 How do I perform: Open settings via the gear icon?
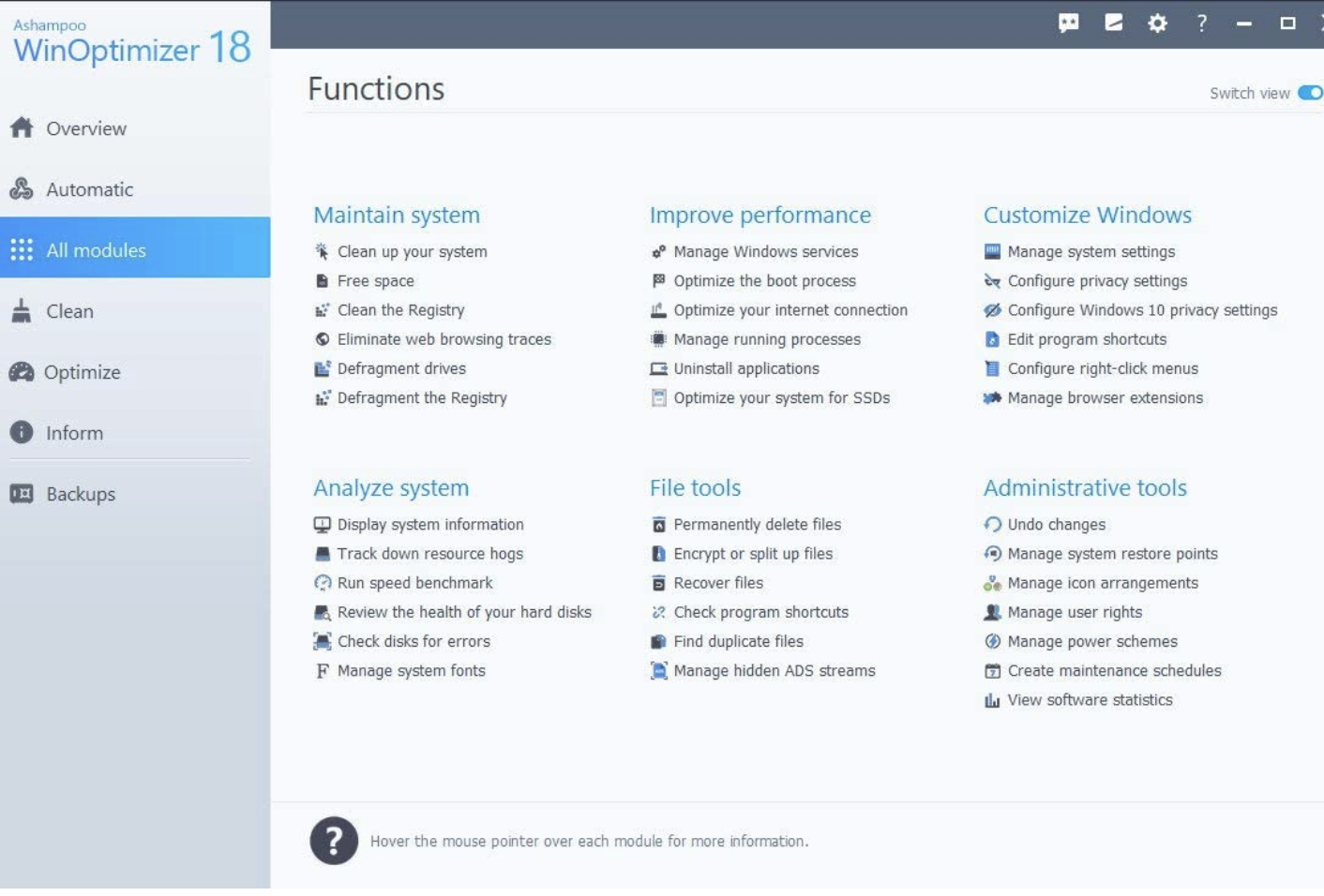(x=1157, y=23)
